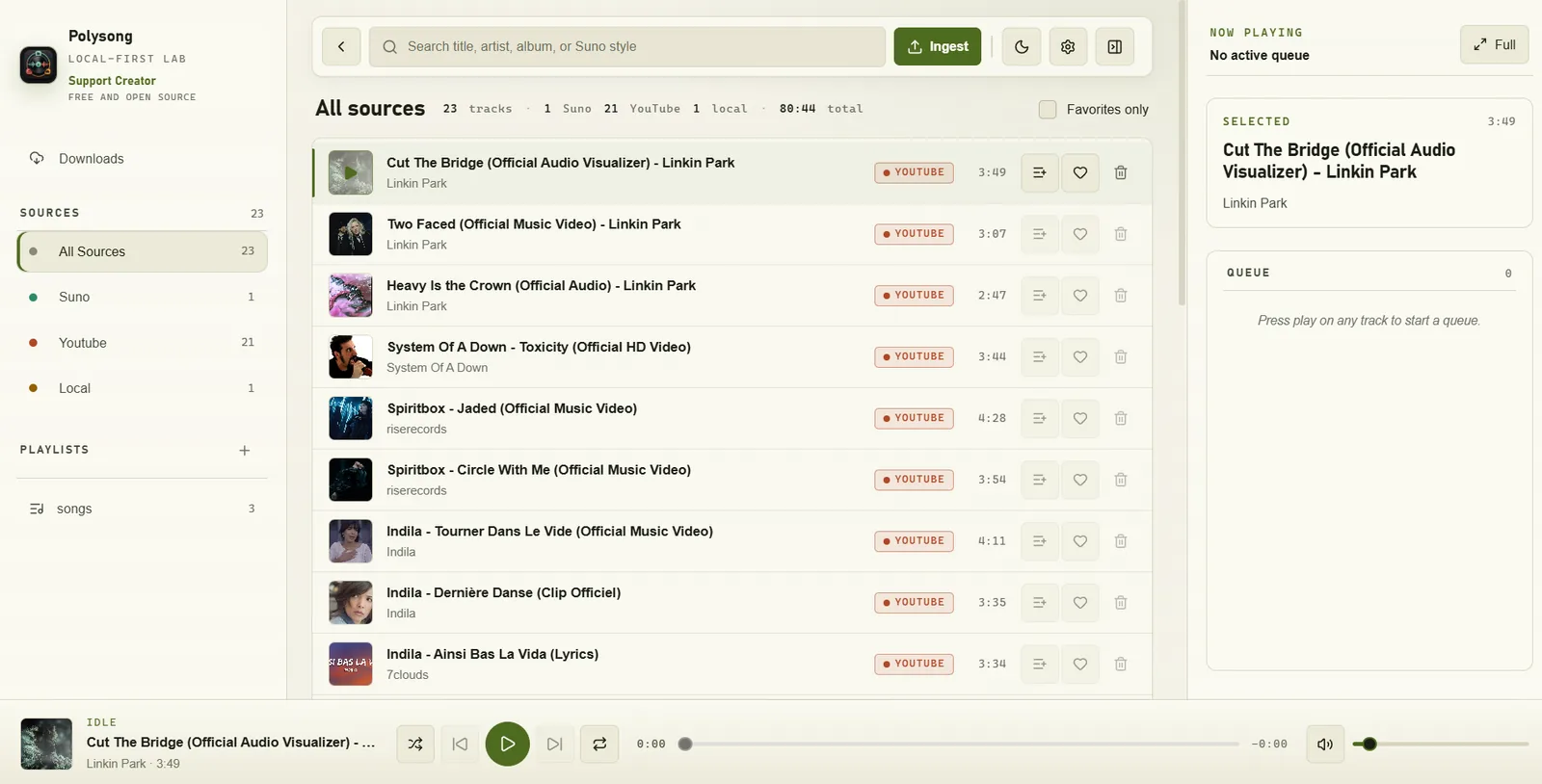The height and width of the screenshot is (784, 1542).
Task: Favorite Spiritbox Jaded track
Action: (x=1080, y=418)
